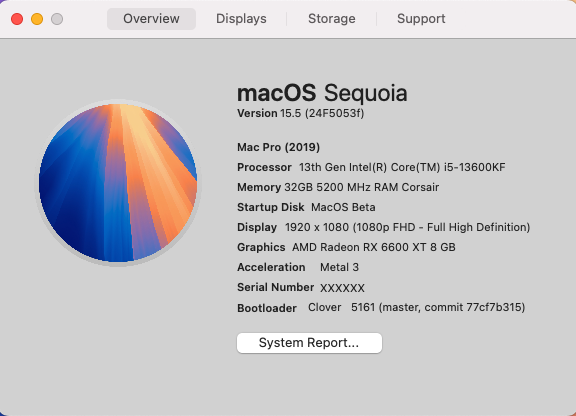The width and height of the screenshot is (576, 416).
Task: Click the Display 1920 x 1080 entry
Action: 384,227
